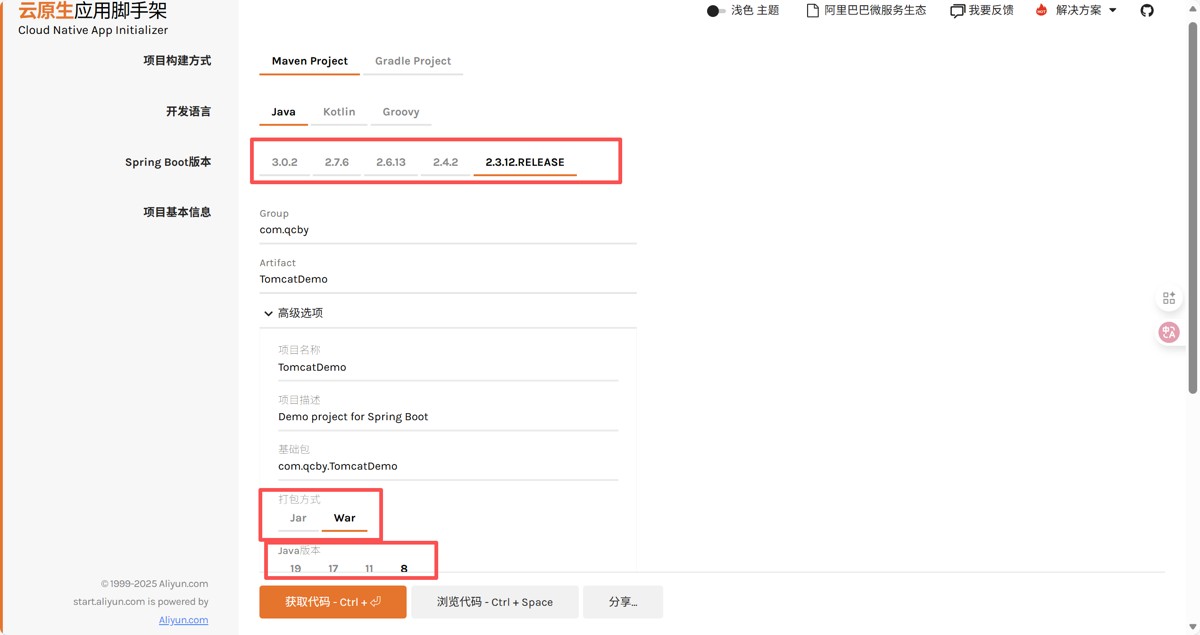1200x635 pixels.
Task: Click the Spring Boot版本 label
Action: point(168,162)
